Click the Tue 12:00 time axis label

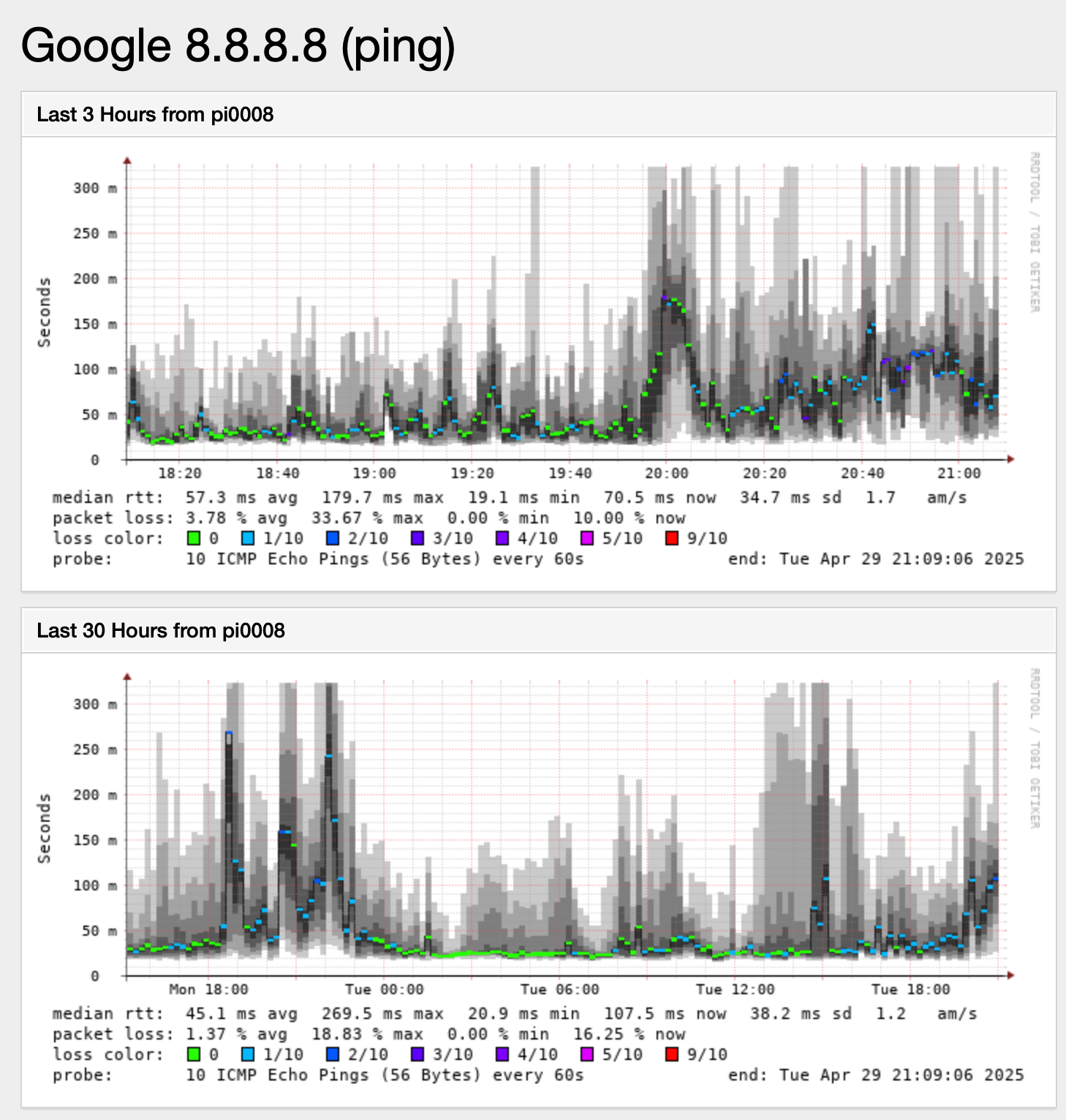(x=735, y=990)
